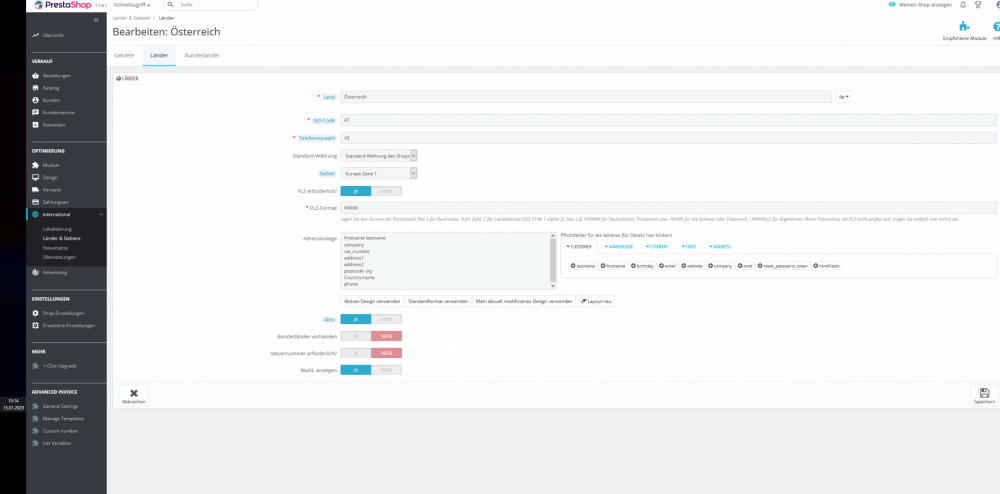Open the language 'de' dropdown
Screen dimensions: 1000x494
click(x=844, y=97)
